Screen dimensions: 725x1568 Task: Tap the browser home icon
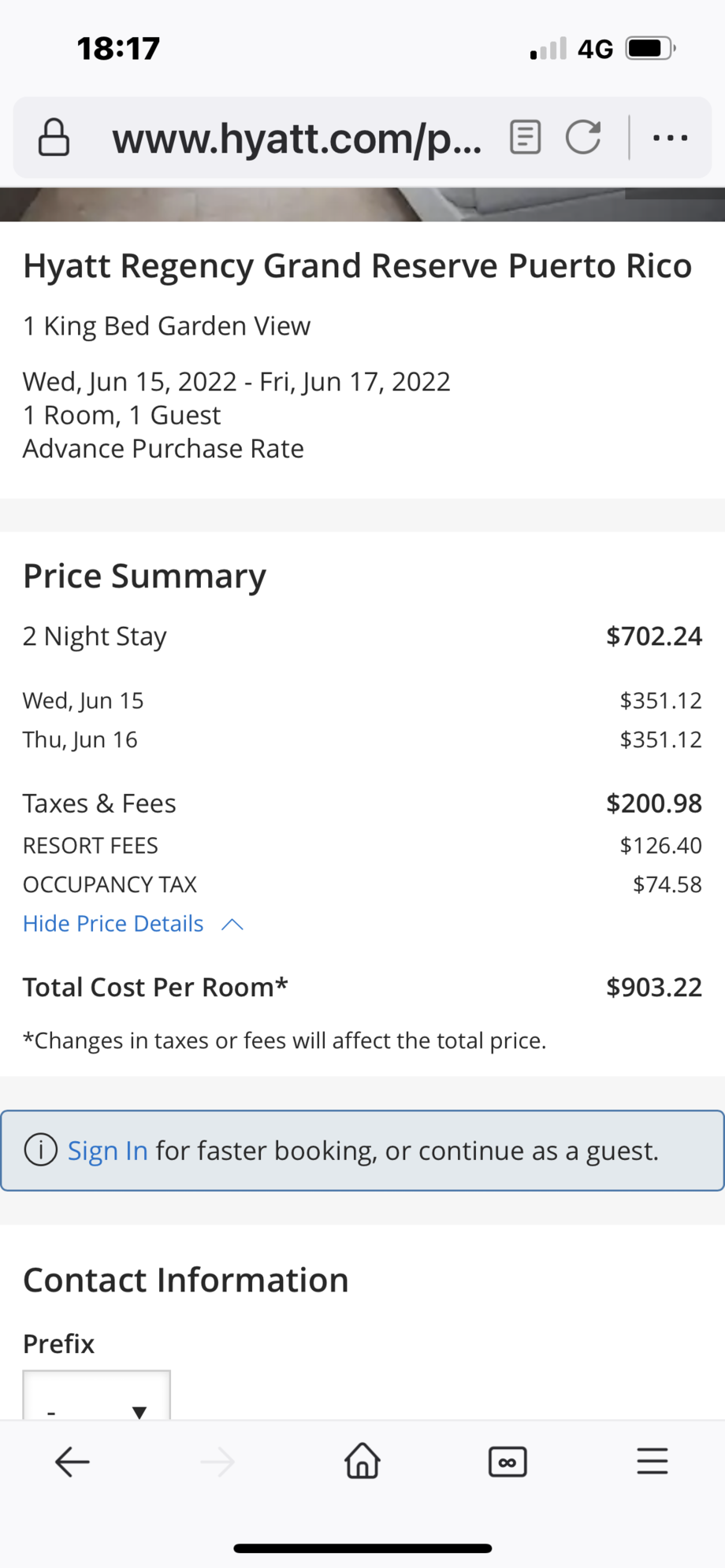tap(362, 1461)
